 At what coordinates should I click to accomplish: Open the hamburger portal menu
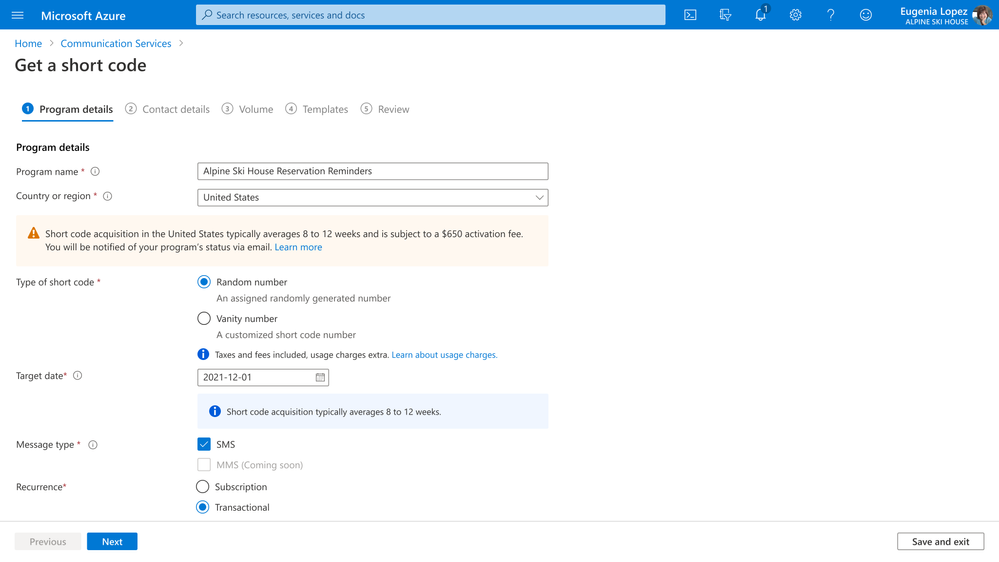pyautogui.click(x=18, y=15)
